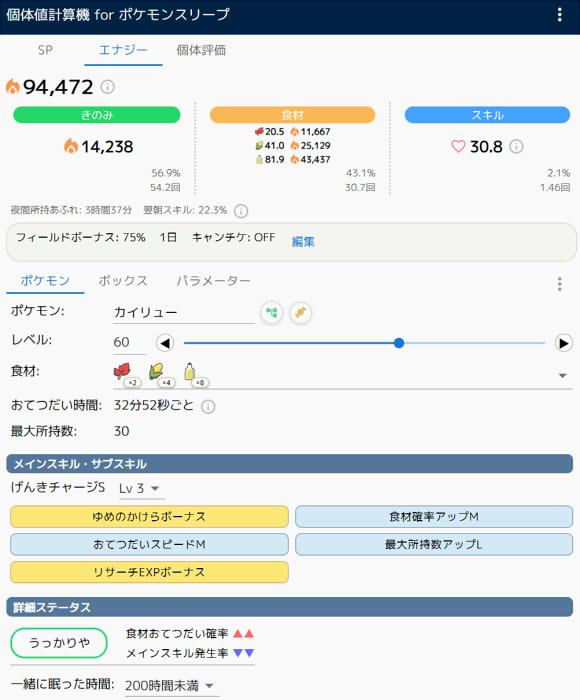Viewport: 580px width, 700px height.
Task: Select the ポケモン tab
Action: click(x=45, y=280)
